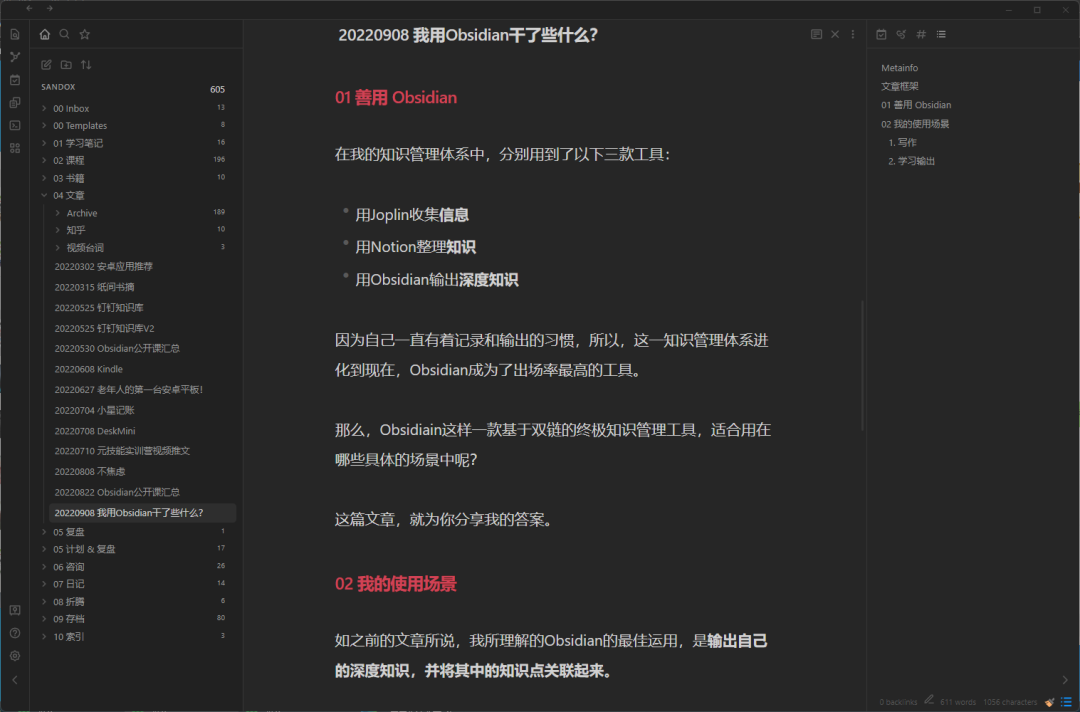Open graph view from left ribbon
This screenshot has width=1080, height=712.
(x=14, y=57)
